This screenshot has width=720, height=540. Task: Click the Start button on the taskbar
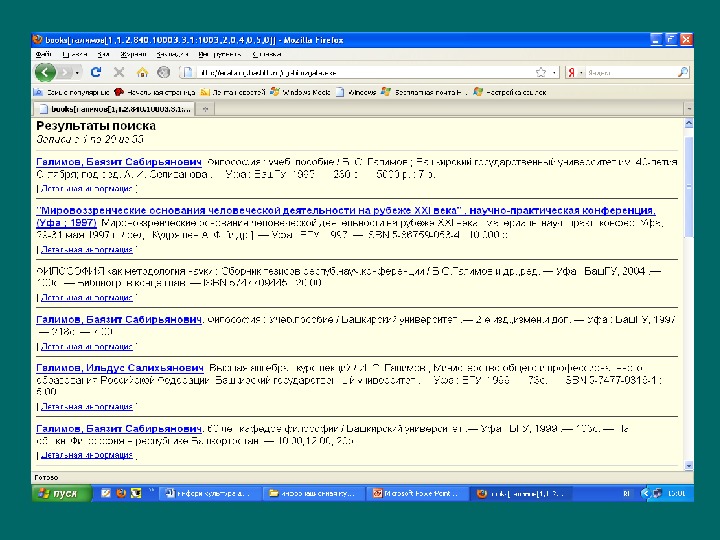pos(59,493)
